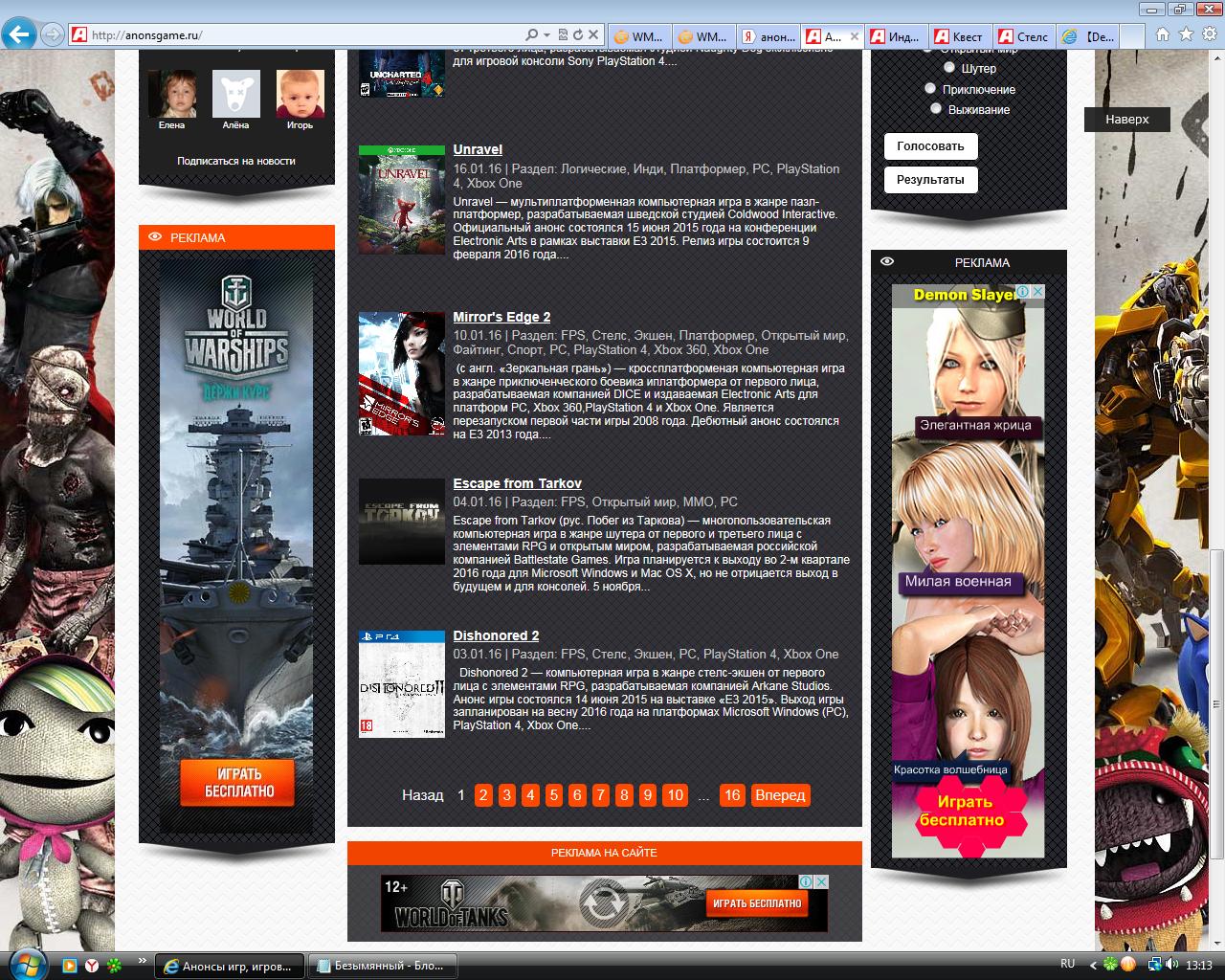This screenshot has width=1225, height=980.
Task: Select Шутер poll radio option
Action: click(949, 67)
